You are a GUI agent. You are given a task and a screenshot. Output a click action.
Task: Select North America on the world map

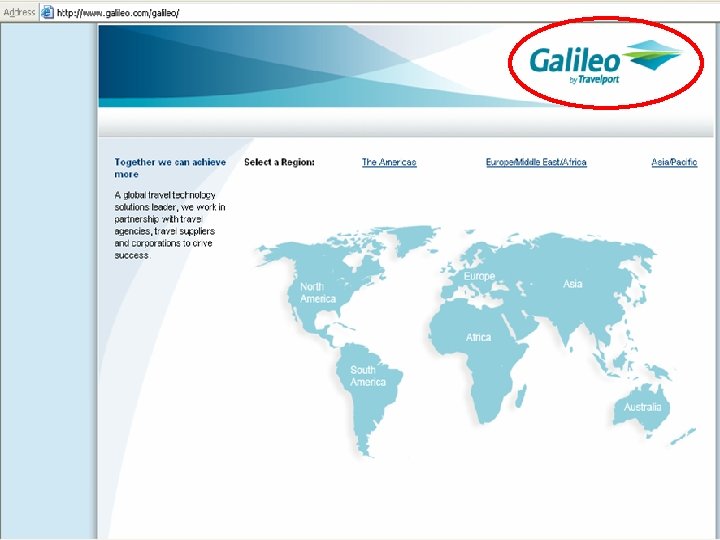click(x=318, y=292)
